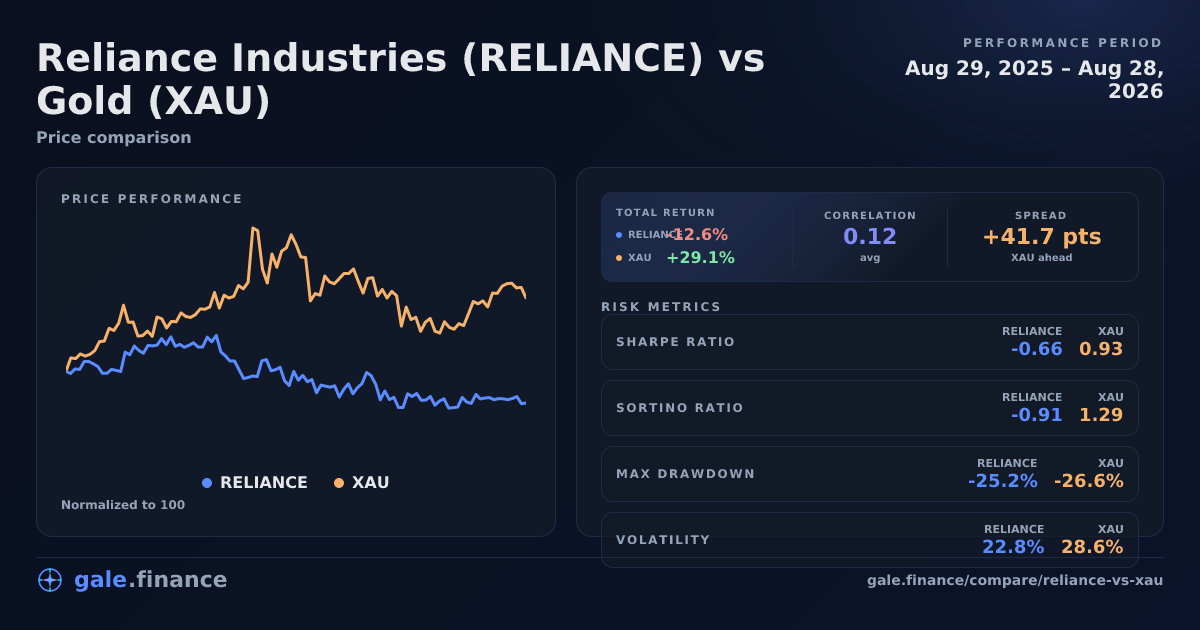Click the orange XAU dot in Total Return
The width and height of the screenshot is (1200, 630).
point(619,258)
